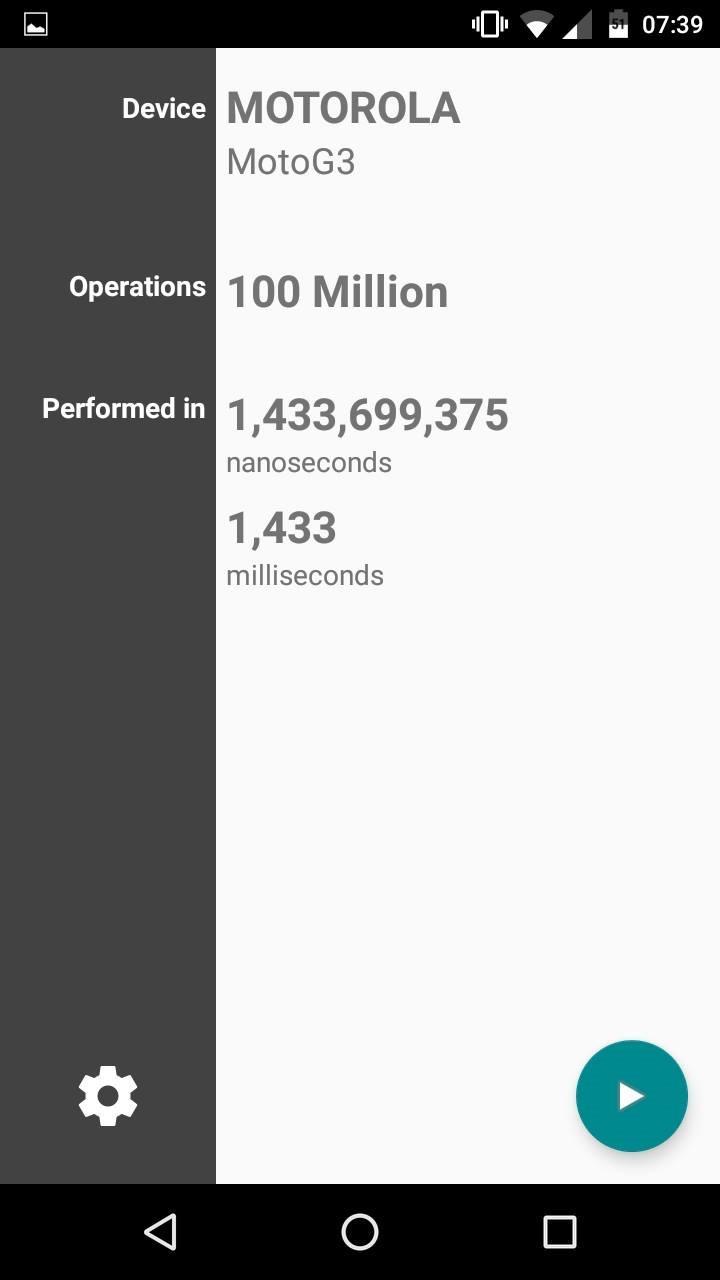Tap the image notification icon in status bar
Image resolution: width=720 pixels, height=1280 pixels.
point(36,24)
